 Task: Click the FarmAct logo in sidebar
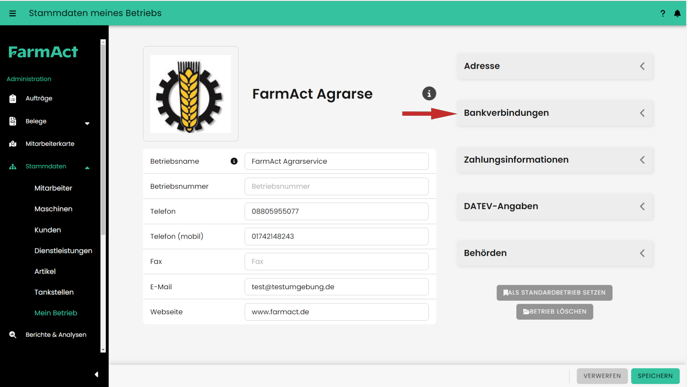(43, 52)
